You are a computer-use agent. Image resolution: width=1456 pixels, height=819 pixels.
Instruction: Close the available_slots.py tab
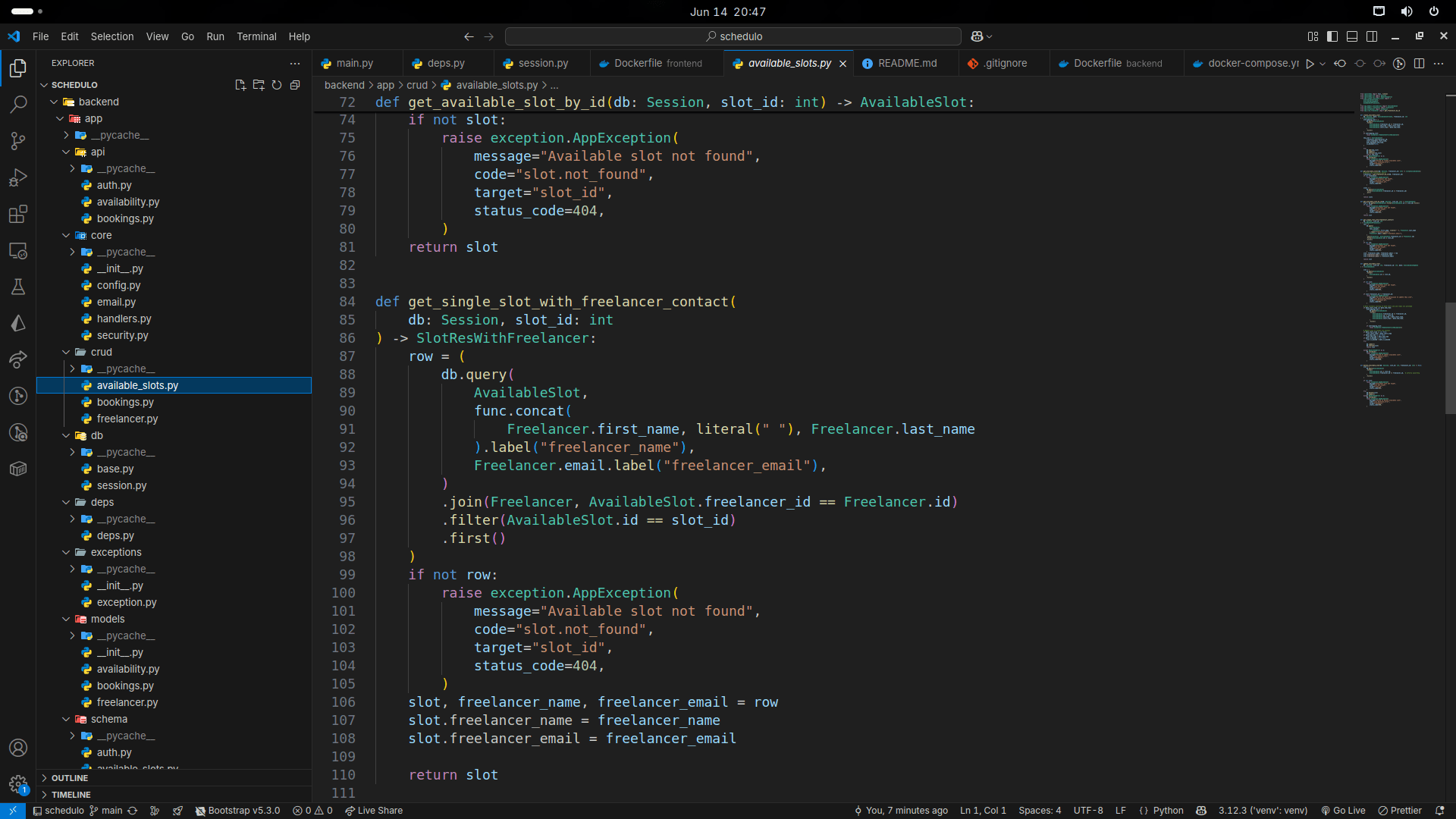[843, 64]
